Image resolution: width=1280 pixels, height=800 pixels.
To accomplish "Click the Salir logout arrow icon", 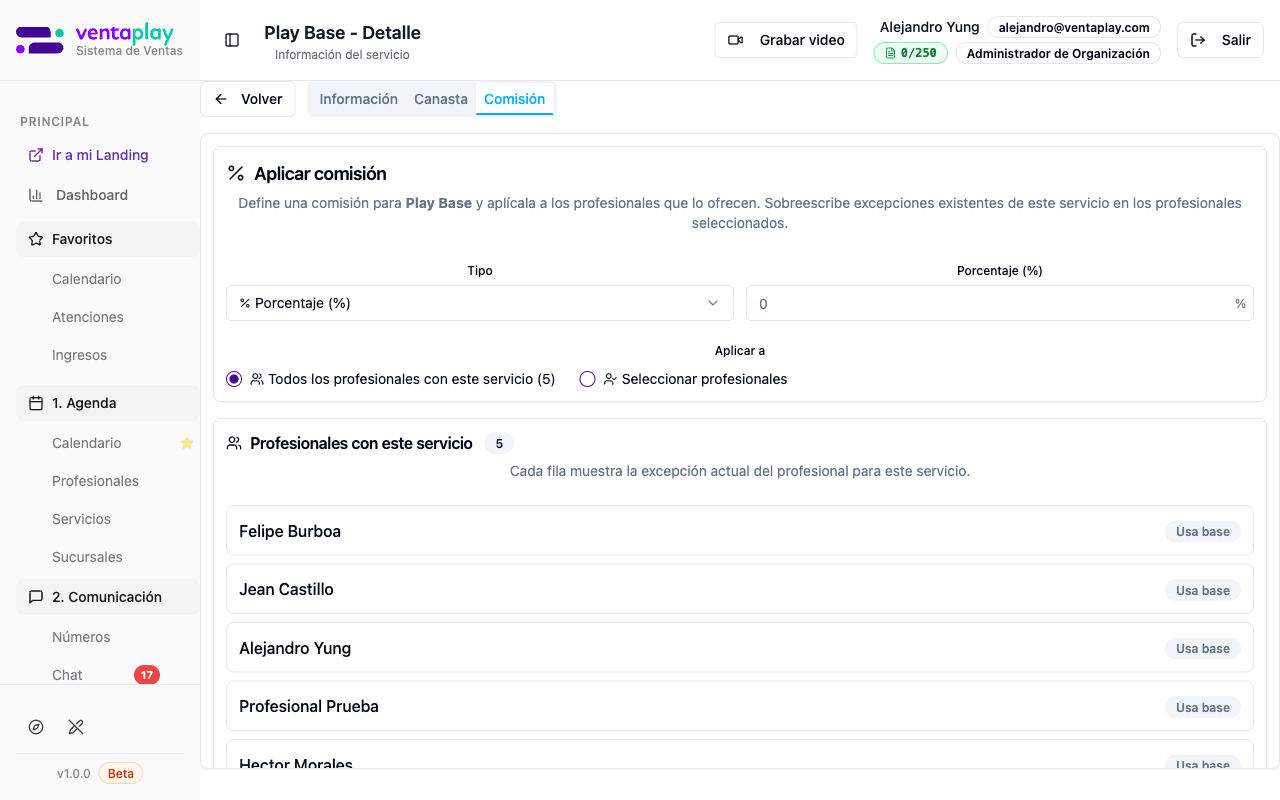I will point(1198,40).
